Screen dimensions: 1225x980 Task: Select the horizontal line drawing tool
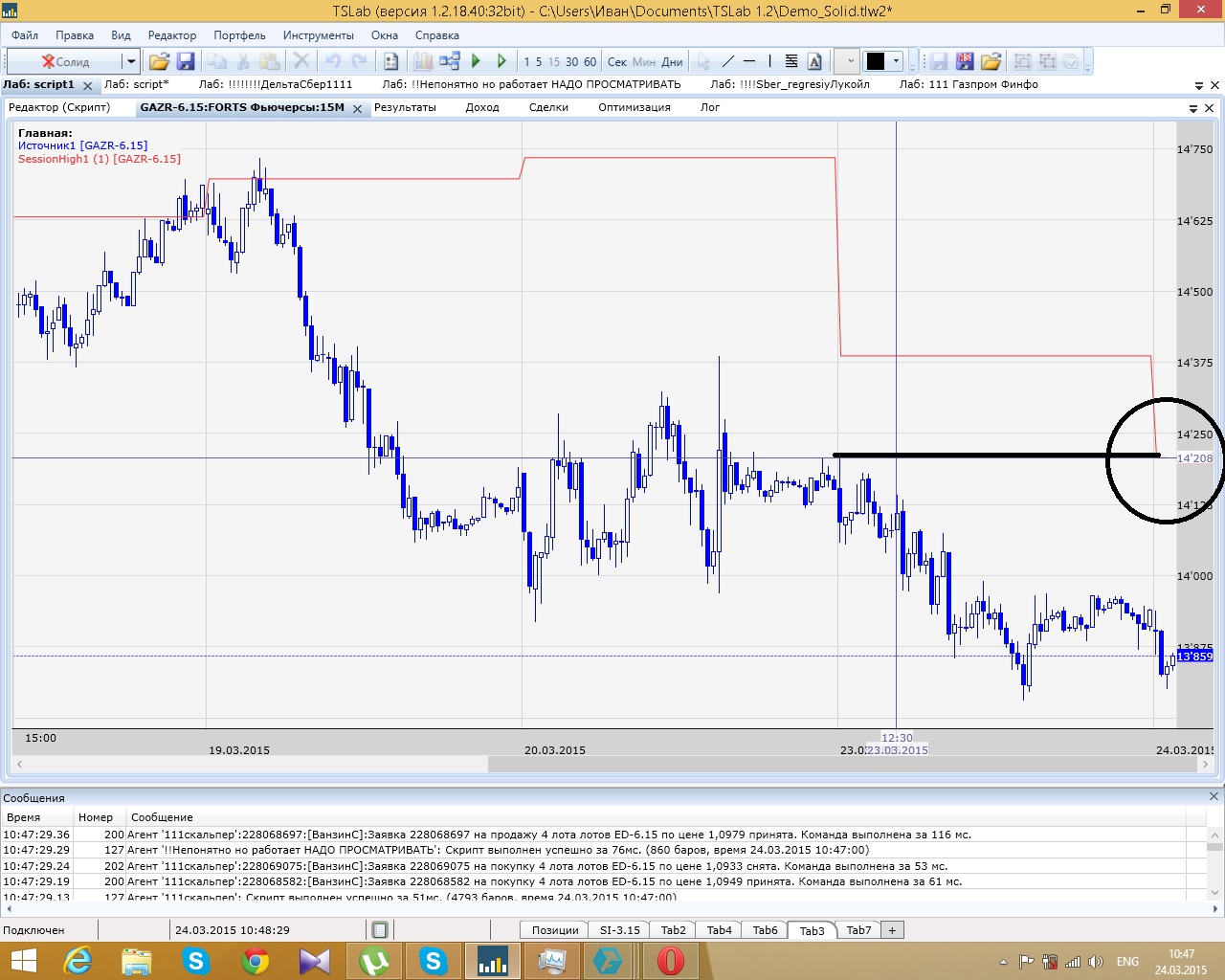tap(749, 61)
